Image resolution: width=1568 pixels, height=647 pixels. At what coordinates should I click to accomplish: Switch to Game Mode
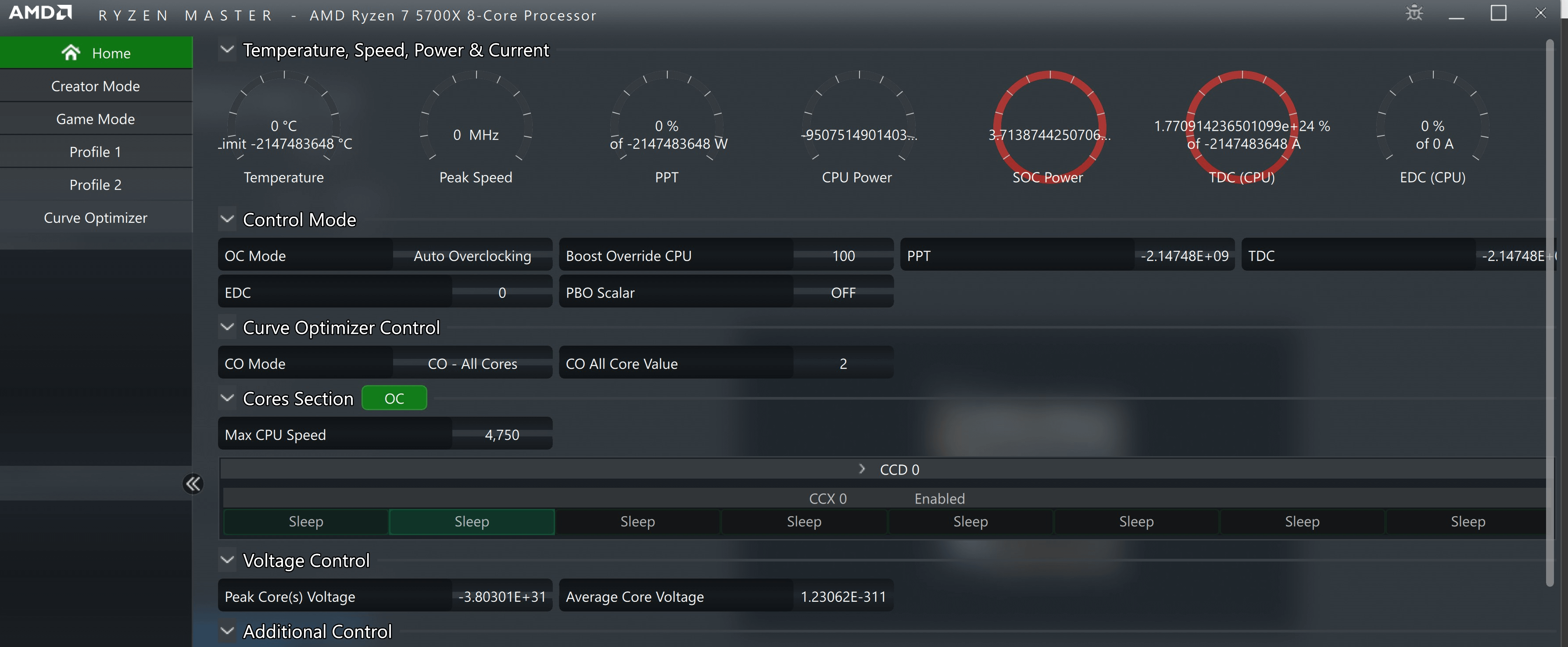coord(96,119)
